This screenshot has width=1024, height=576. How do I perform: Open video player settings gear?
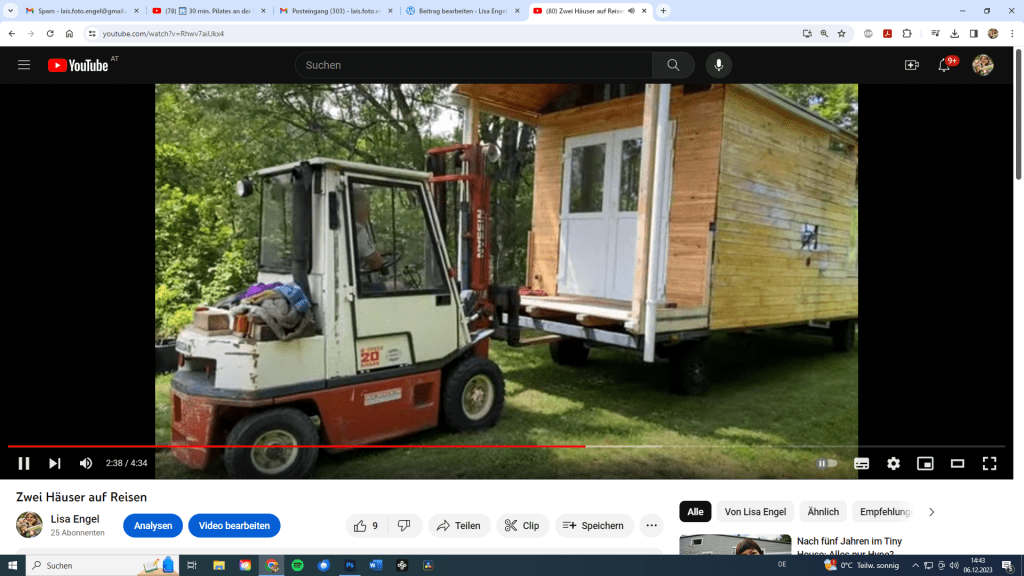tap(893, 463)
